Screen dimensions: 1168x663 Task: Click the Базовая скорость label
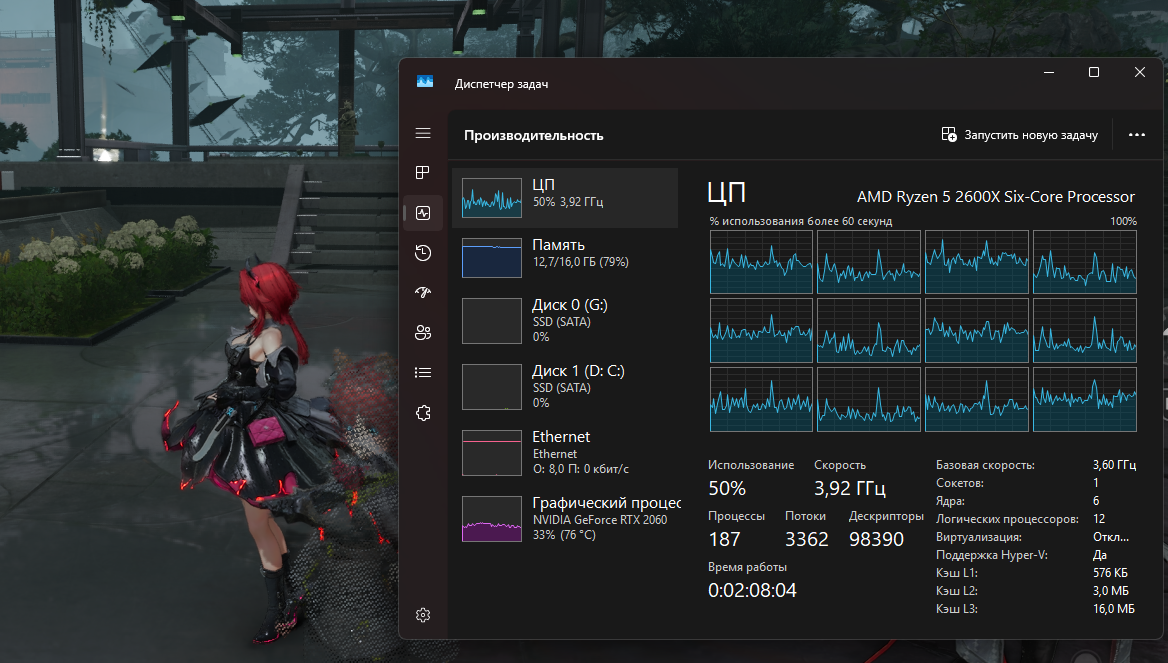(x=985, y=465)
